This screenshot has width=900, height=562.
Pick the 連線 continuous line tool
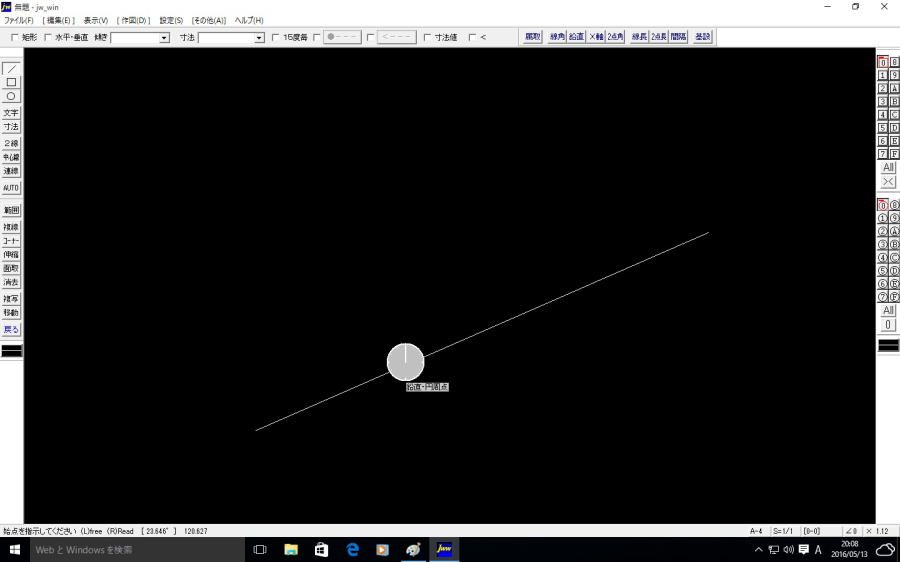pyautogui.click(x=11, y=171)
